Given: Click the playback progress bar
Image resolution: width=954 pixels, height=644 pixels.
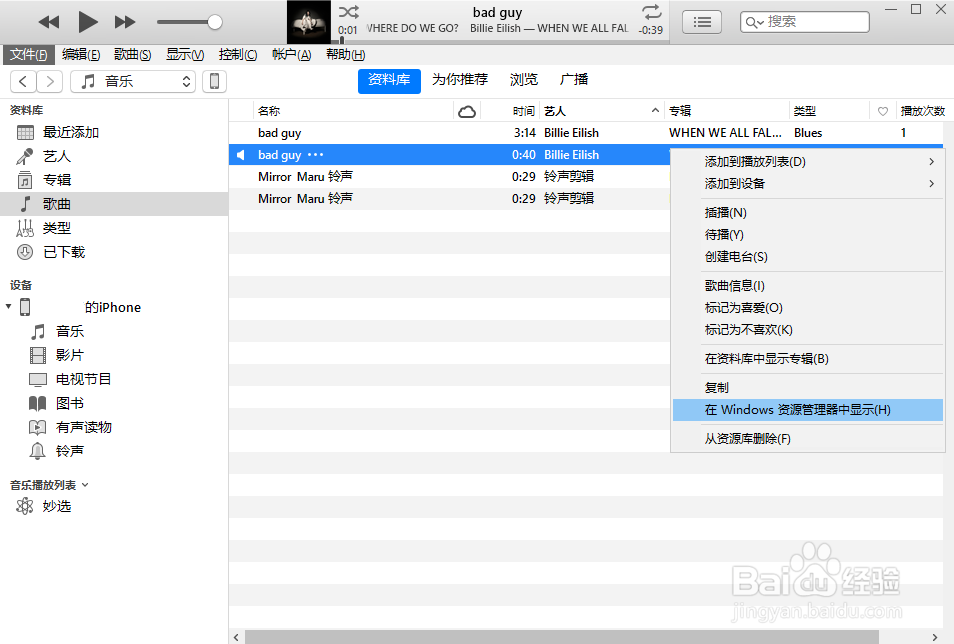Looking at the screenshot, I should coord(502,41).
